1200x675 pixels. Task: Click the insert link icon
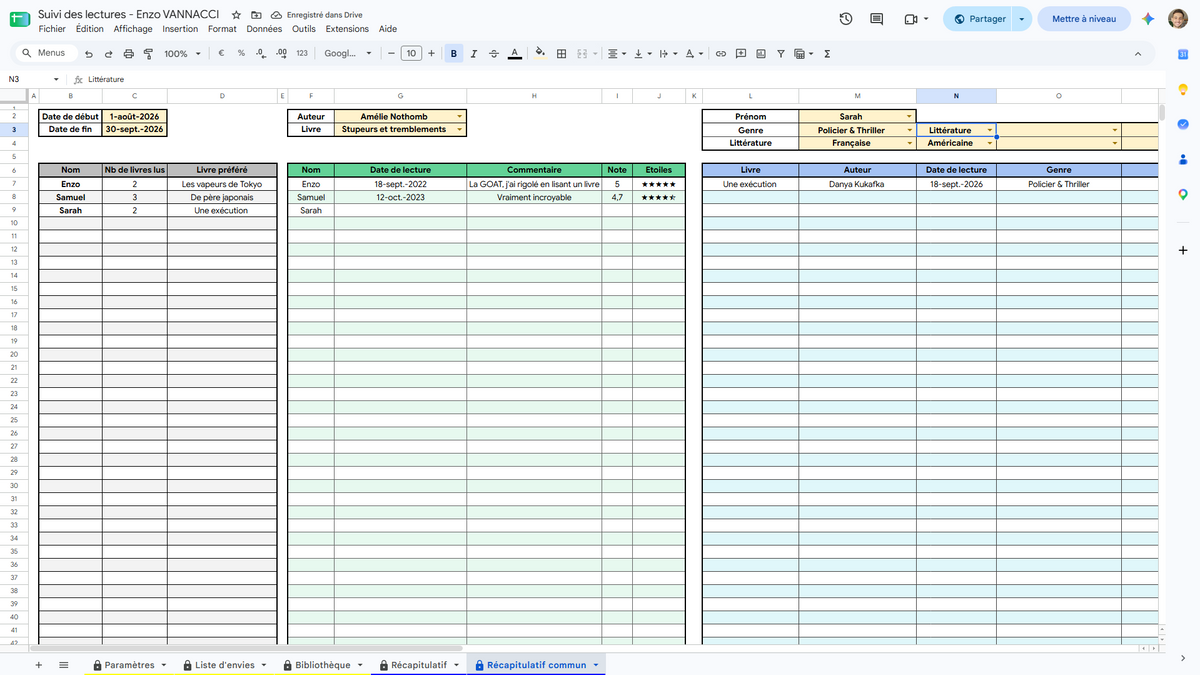pos(720,54)
